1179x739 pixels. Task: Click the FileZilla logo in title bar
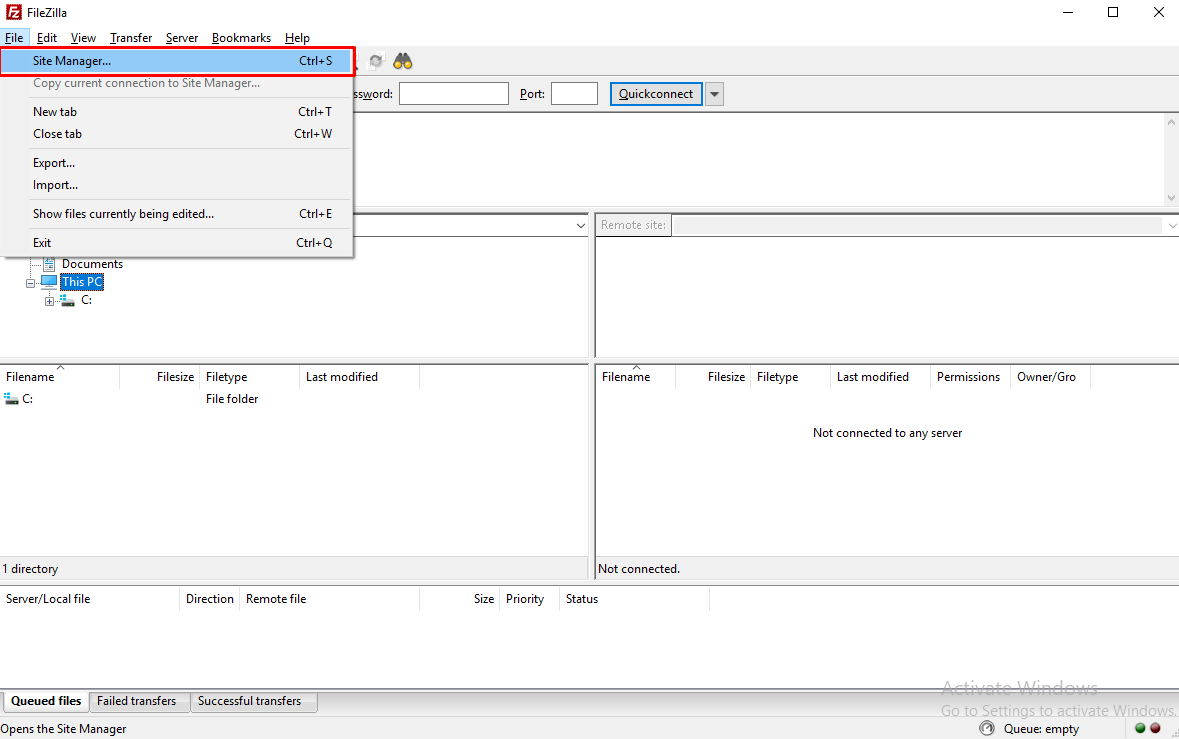coord(14,12)
